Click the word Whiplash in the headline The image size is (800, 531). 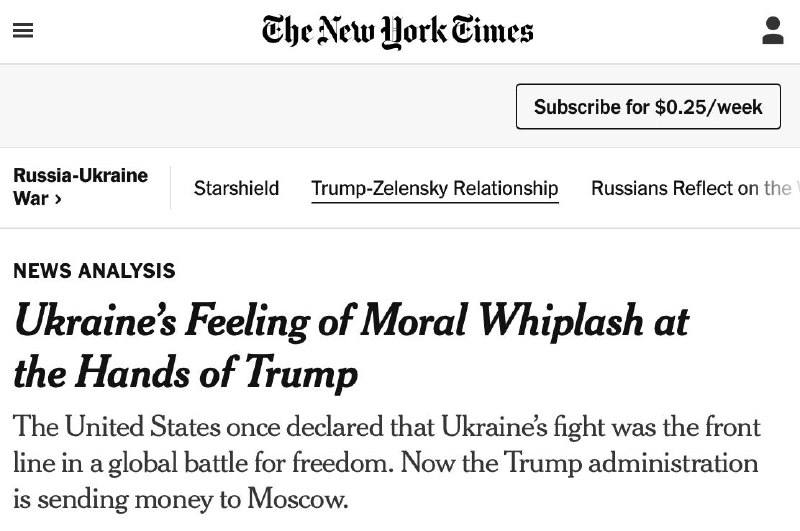561,322
